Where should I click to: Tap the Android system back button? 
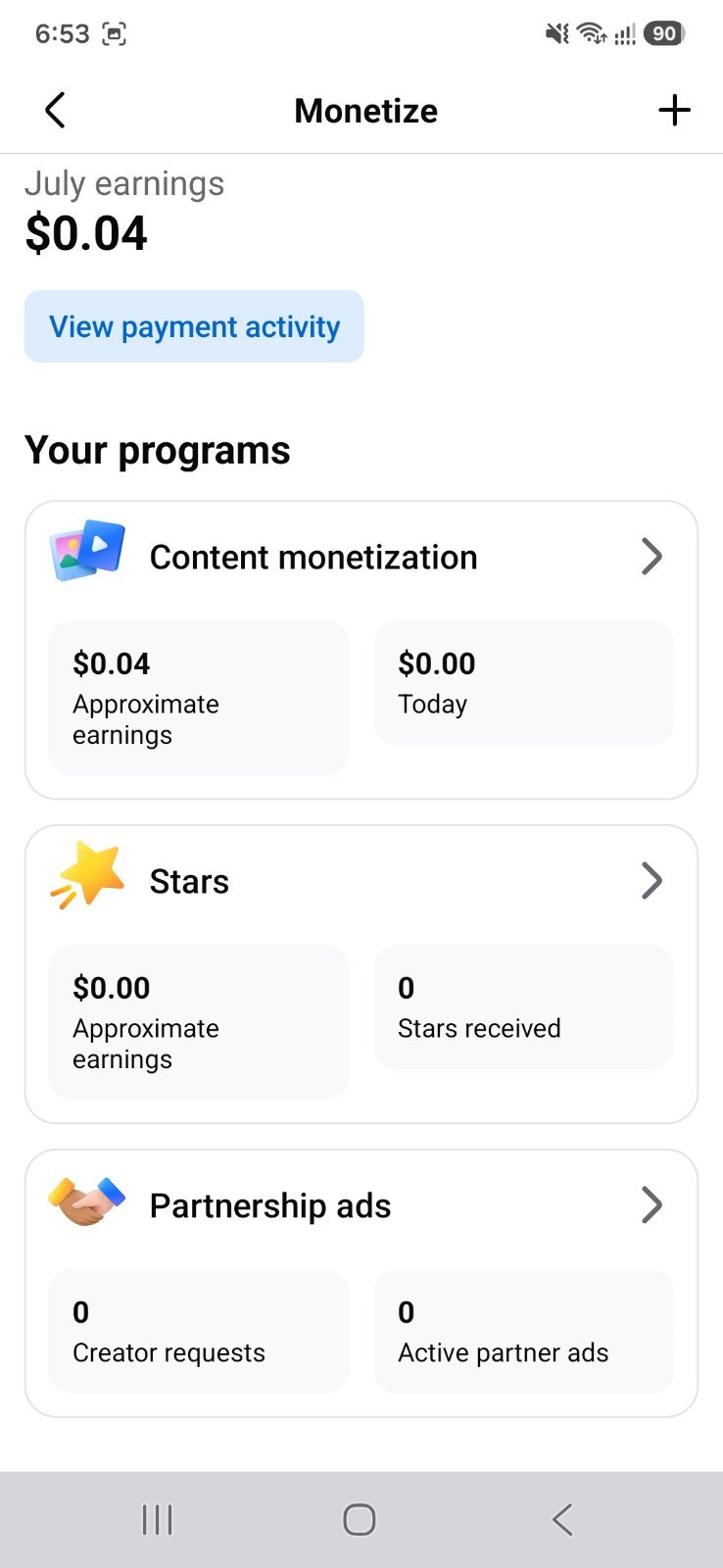point(562,1520)
